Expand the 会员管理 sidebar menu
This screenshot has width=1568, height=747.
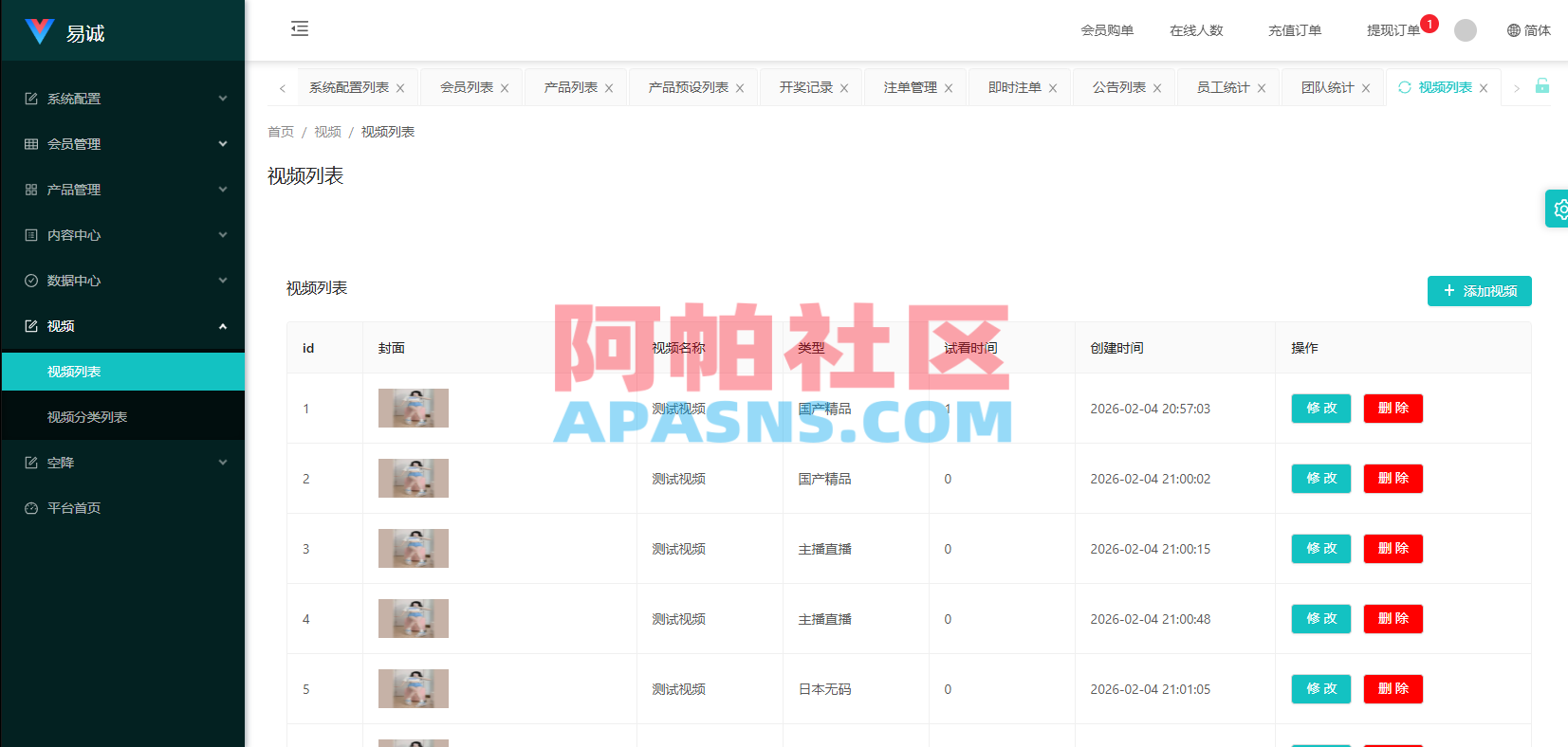click(x=123, y=144)
